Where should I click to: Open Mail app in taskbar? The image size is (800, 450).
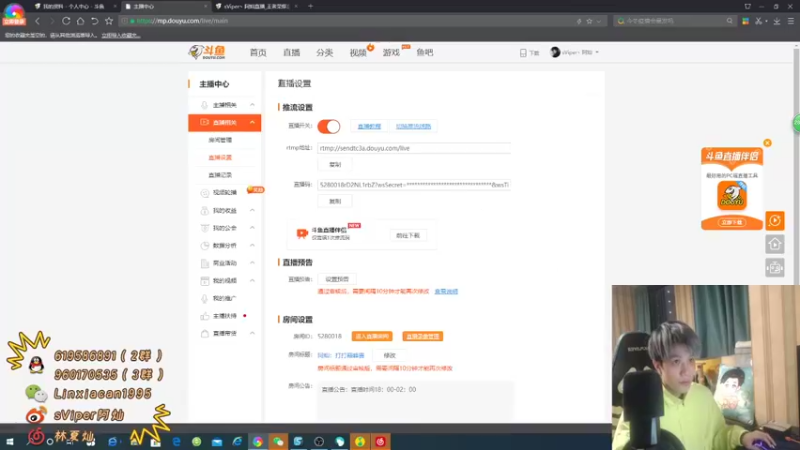click(x=217, y=441)
